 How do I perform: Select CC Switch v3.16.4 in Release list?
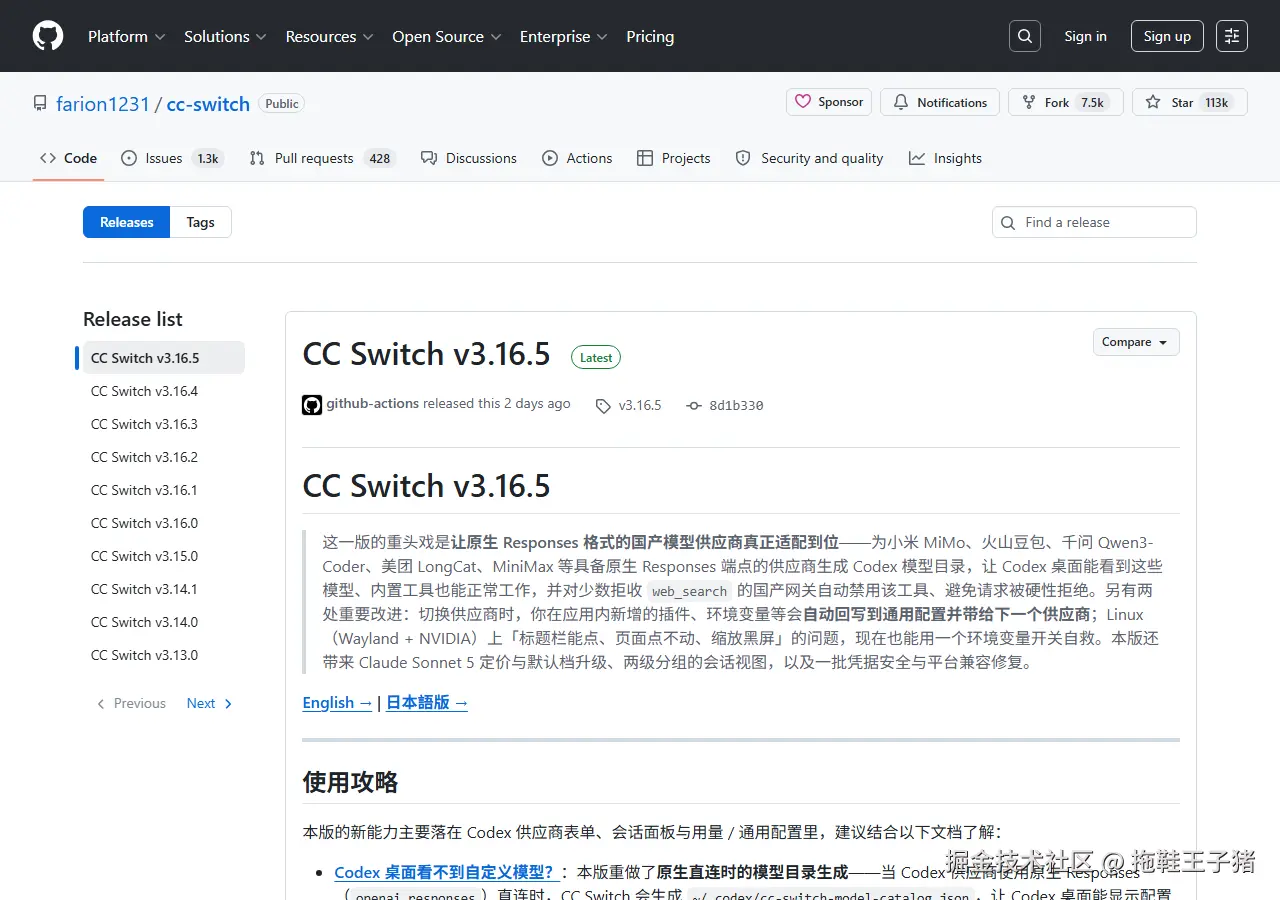click(164, 391)
